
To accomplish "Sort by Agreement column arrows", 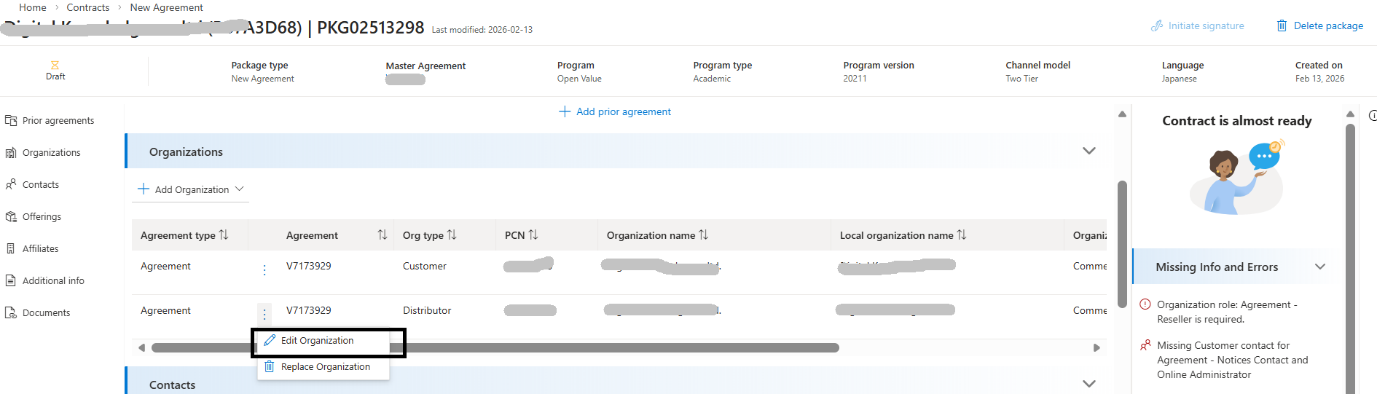I will click(382, 235).
